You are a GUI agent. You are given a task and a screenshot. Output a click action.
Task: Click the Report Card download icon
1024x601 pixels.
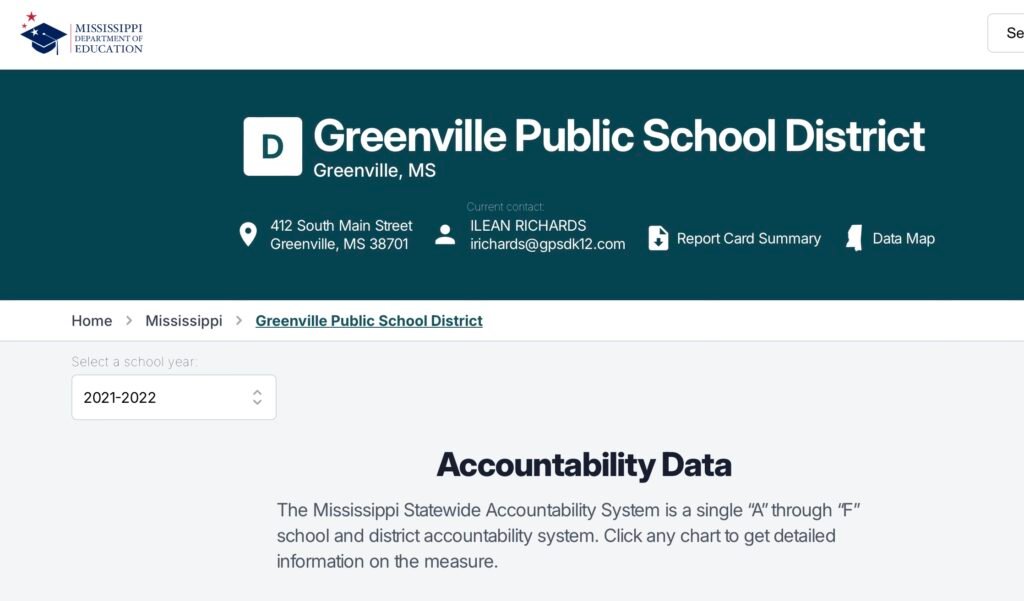[658, 238]
